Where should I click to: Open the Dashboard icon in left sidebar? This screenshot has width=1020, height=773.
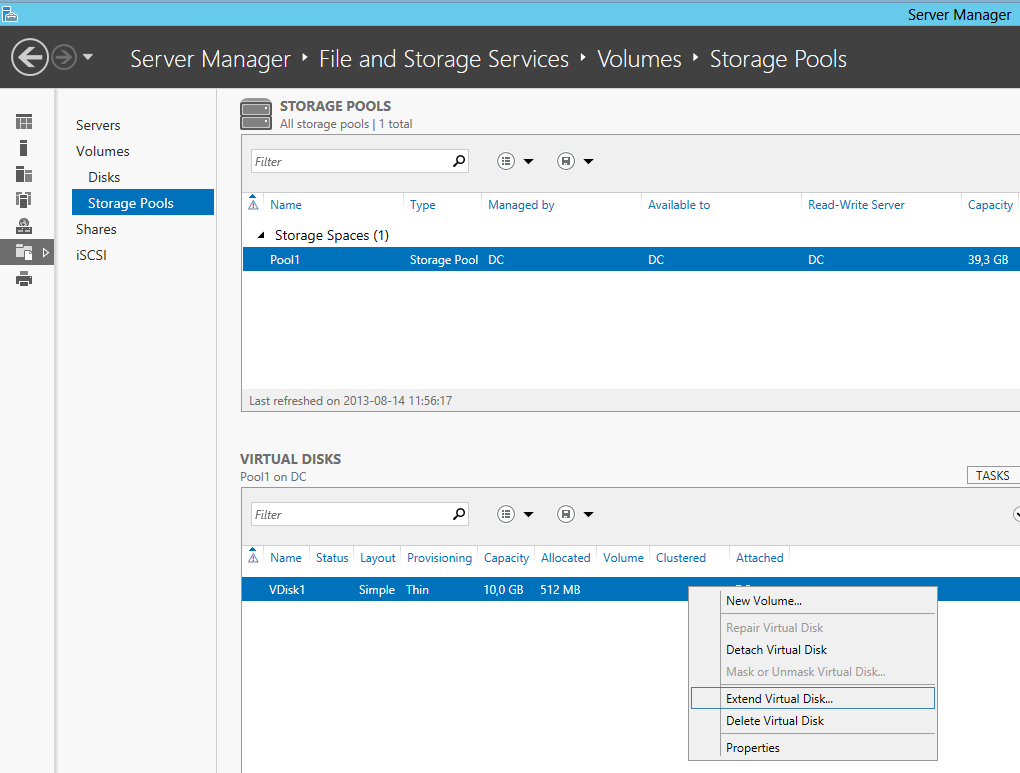[24, 122]
